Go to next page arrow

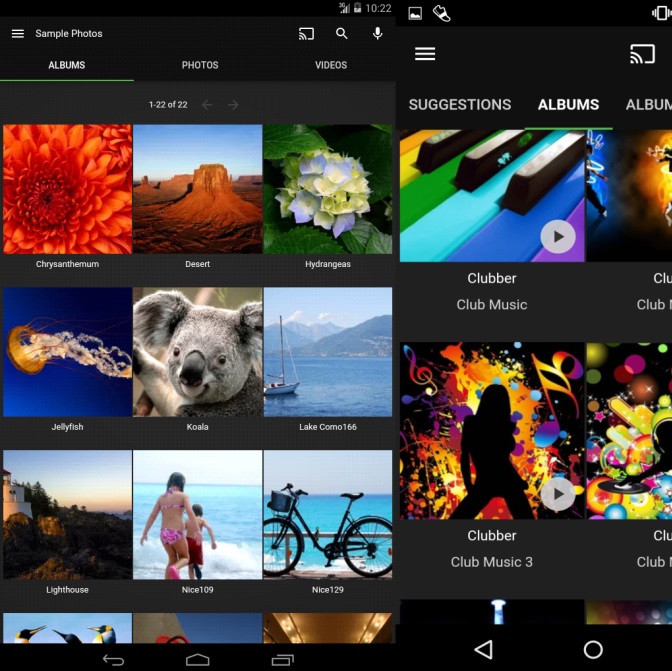pyautogui.click(x=233, y=105)
